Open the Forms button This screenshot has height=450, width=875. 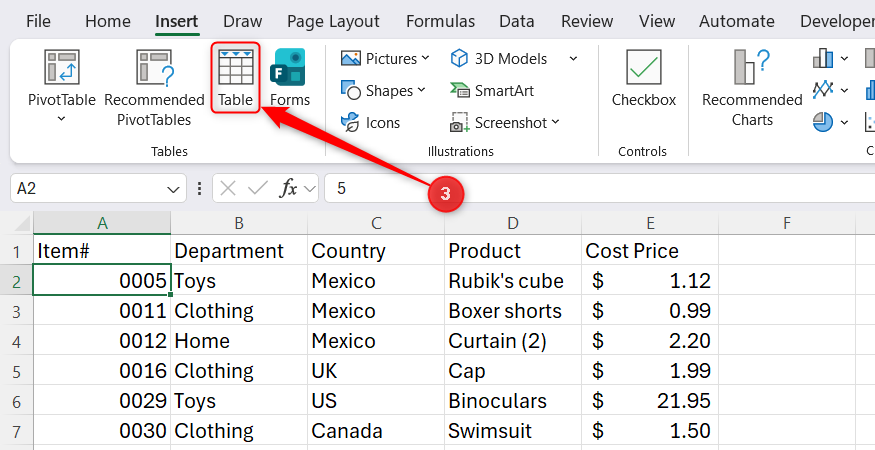coord(290,78)
